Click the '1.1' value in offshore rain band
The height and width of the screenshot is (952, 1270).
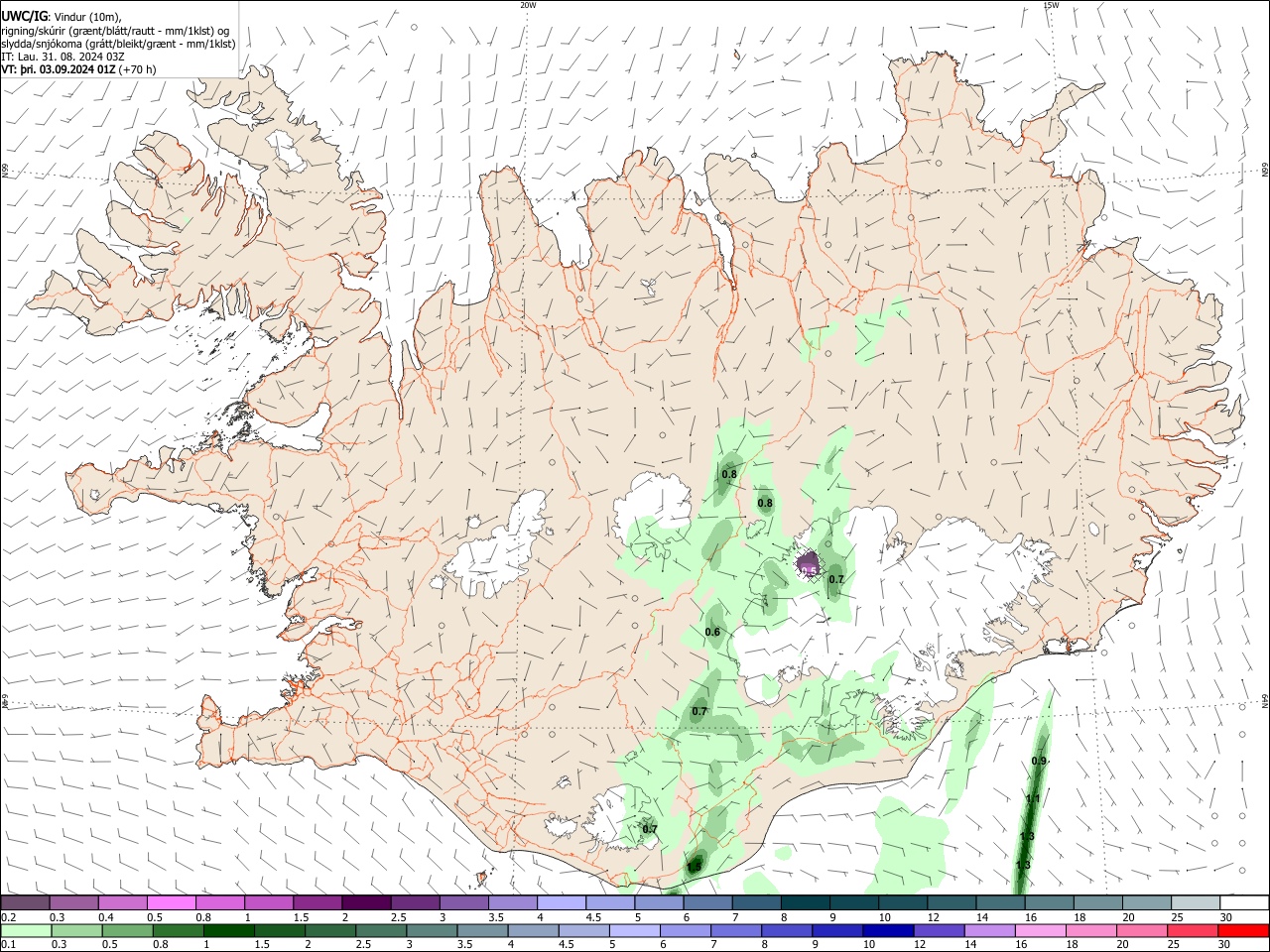coord(1033,799)
